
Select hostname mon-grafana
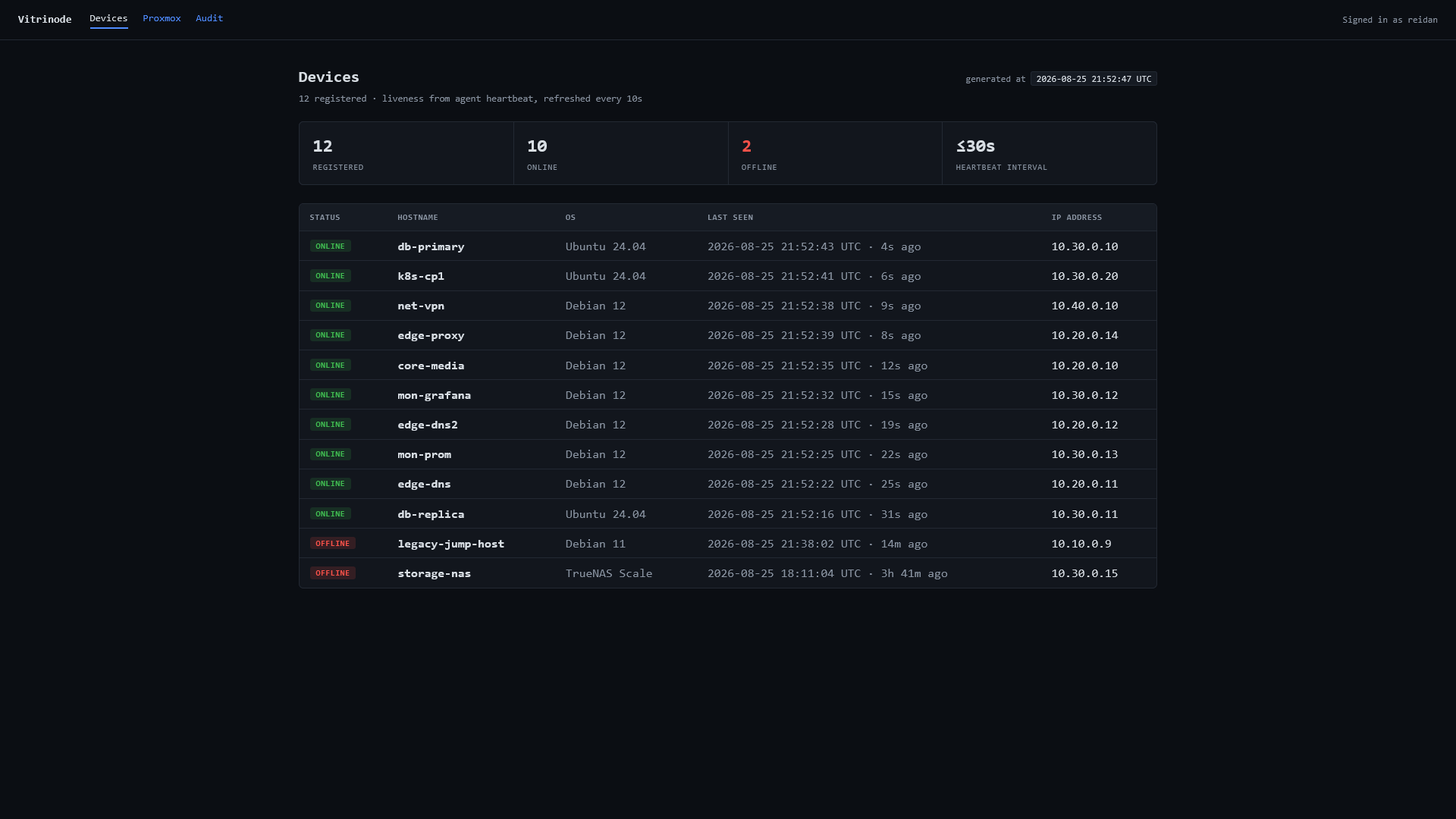click(x=434, y=395)
